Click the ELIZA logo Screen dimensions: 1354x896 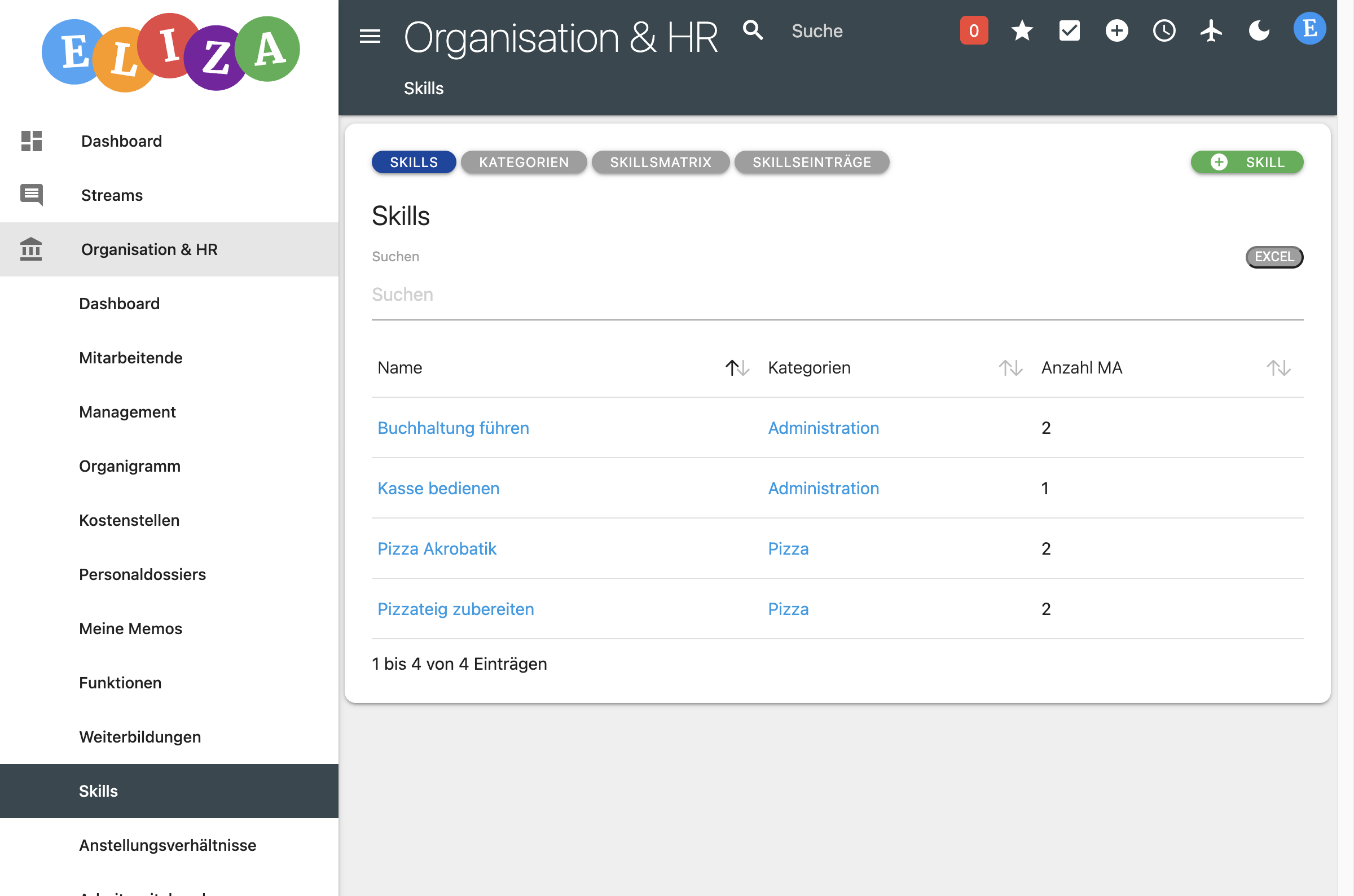[x=170, y=52]
